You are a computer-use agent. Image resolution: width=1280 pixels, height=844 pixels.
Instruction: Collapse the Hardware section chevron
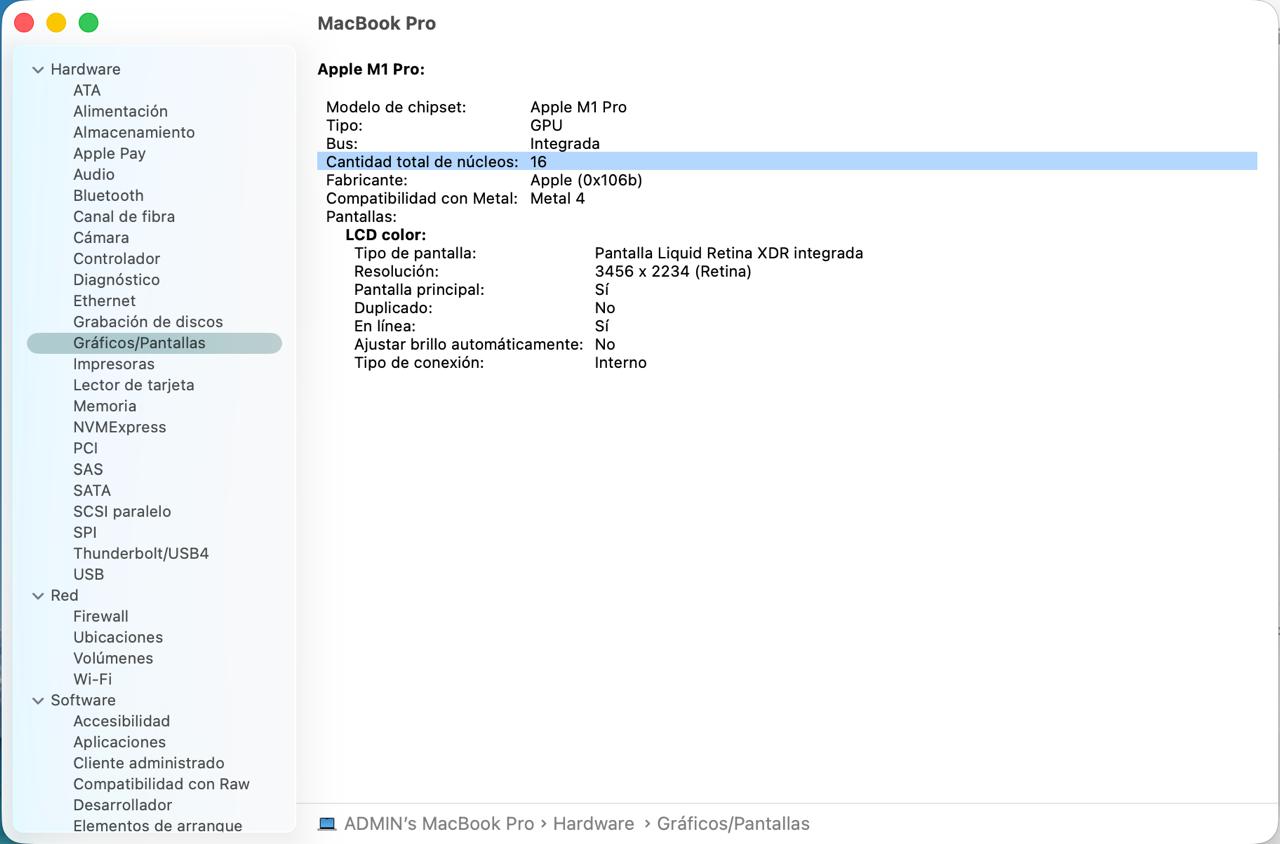[38, 70]
